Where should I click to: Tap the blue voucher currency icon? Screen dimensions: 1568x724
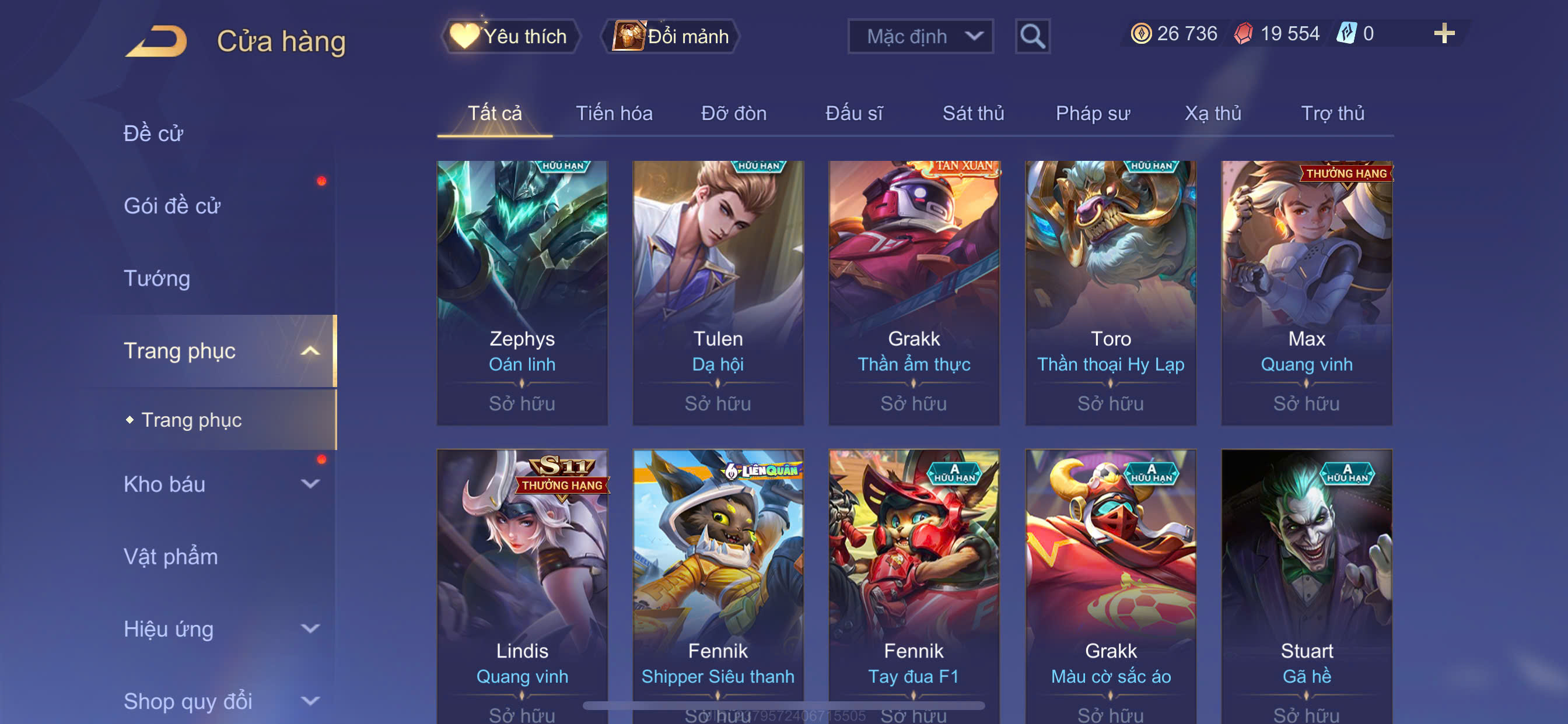[1346, 33]
